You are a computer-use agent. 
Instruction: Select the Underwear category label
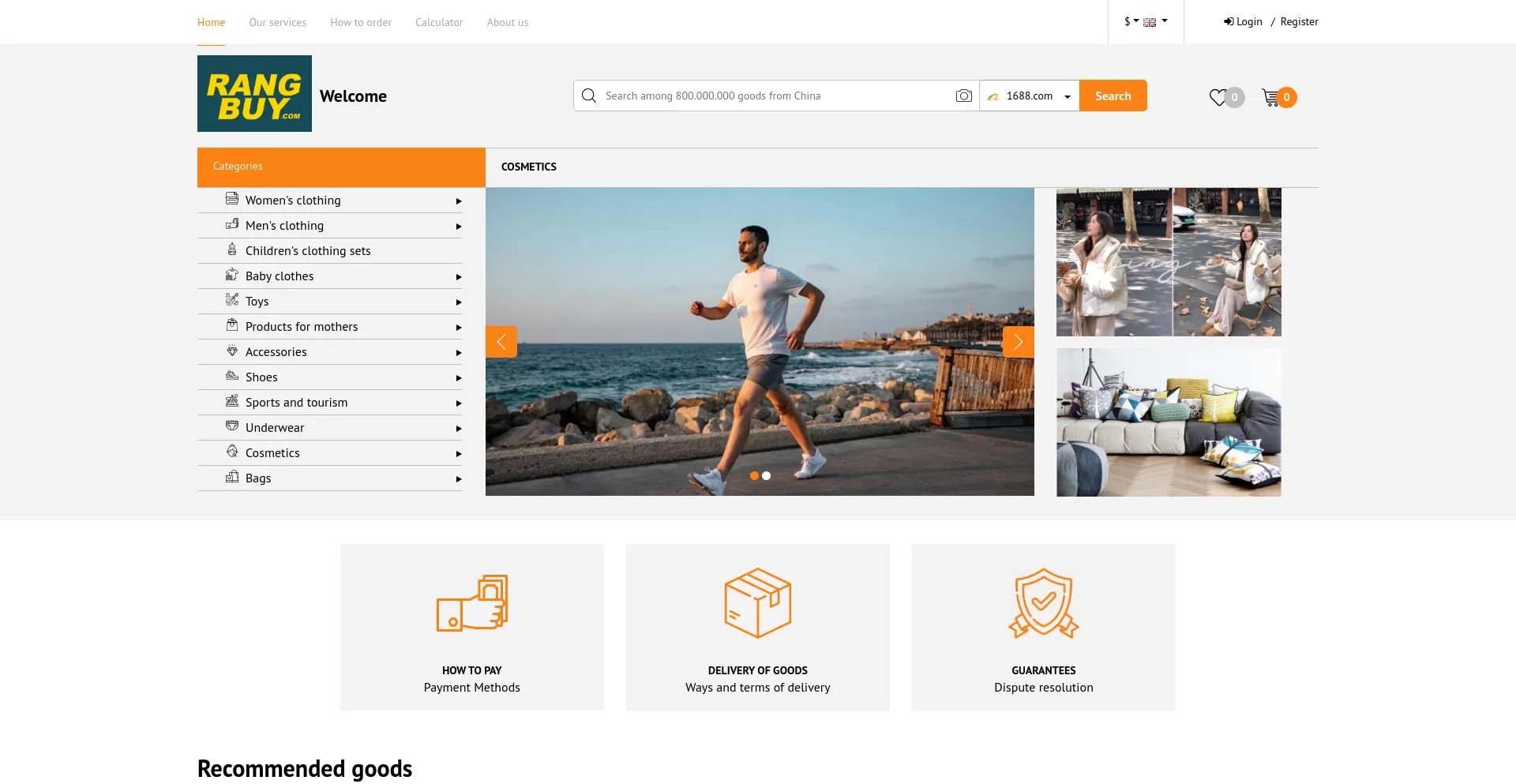275,428
